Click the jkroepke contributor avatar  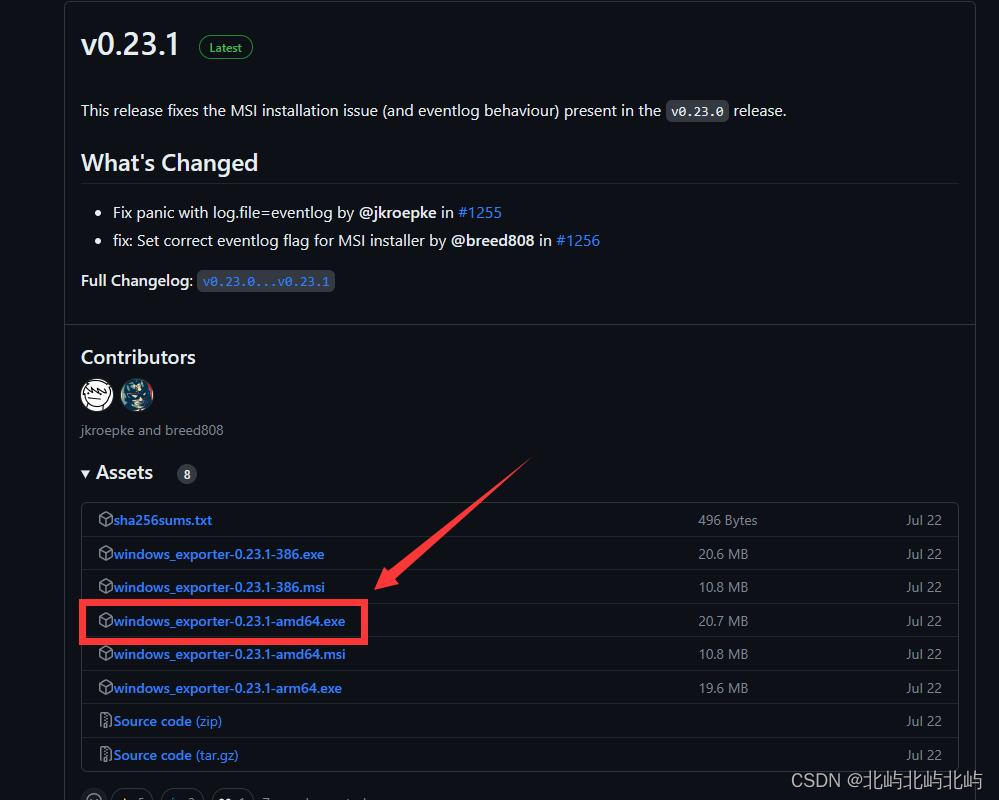tap(97, 395)
